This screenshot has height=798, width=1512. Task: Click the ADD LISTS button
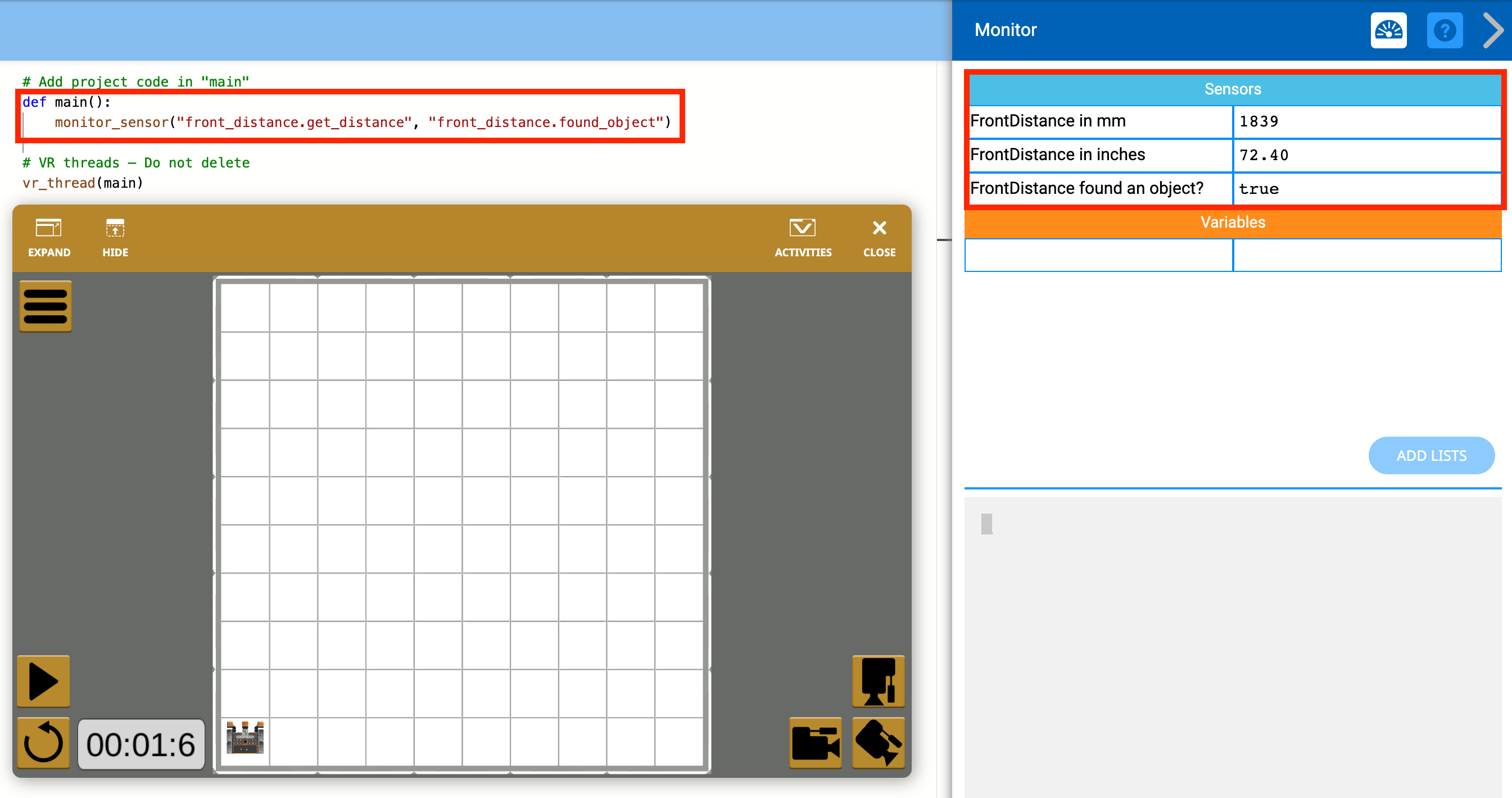[x=1432, y=455]
